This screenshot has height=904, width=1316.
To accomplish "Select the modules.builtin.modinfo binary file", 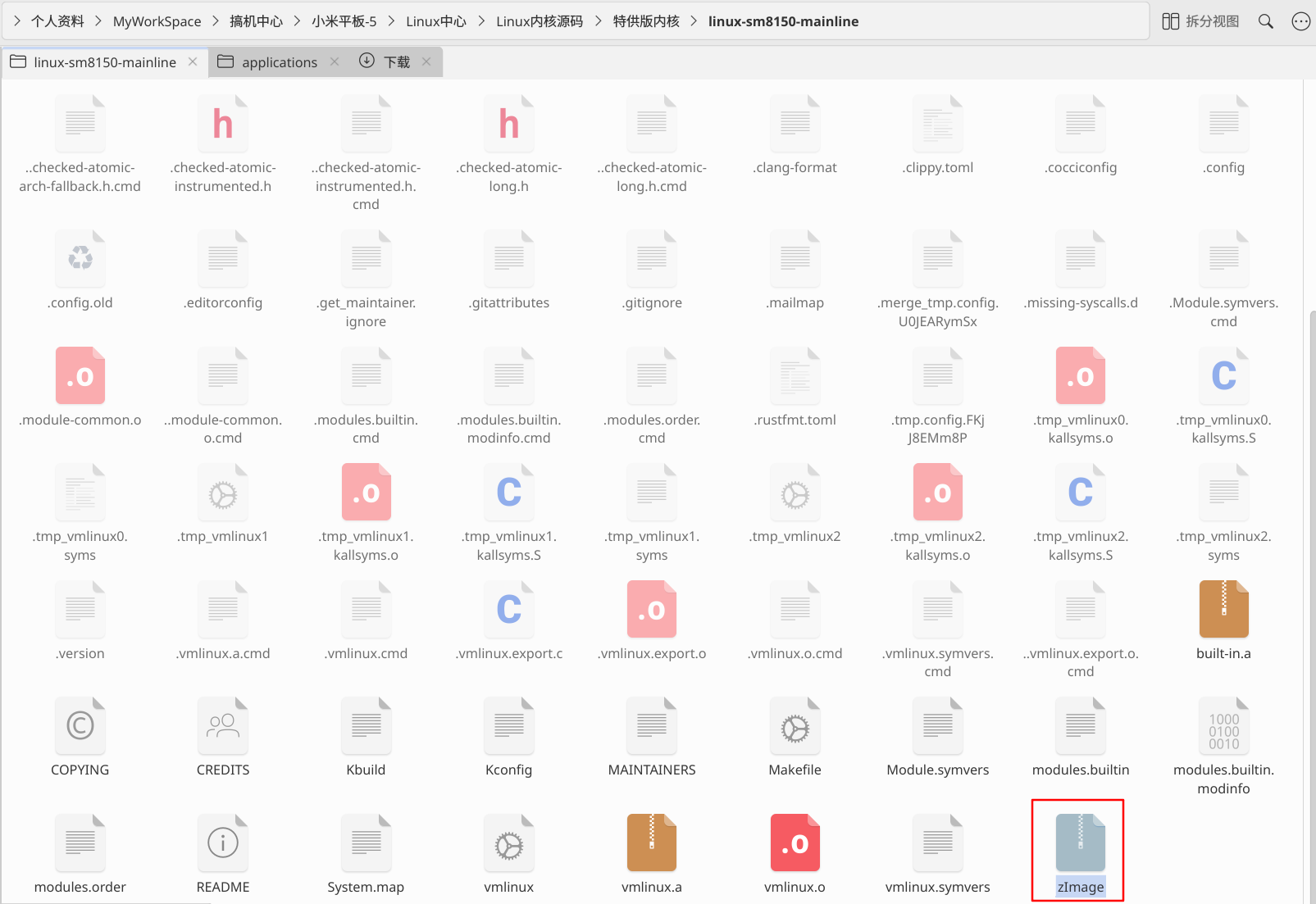I will point(1223,746).
